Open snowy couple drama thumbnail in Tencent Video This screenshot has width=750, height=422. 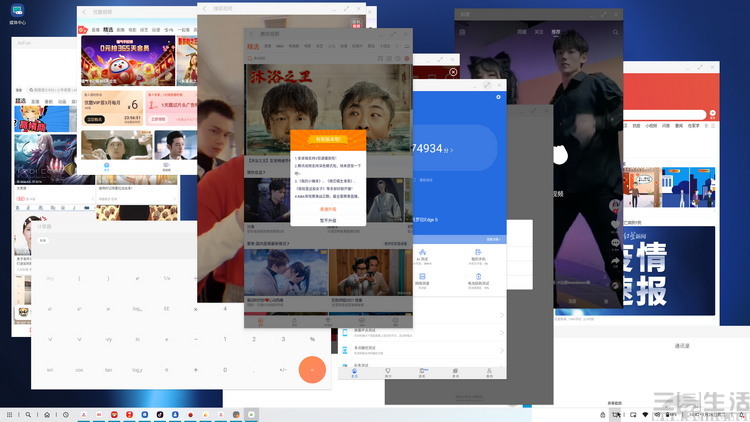point(286,272)
